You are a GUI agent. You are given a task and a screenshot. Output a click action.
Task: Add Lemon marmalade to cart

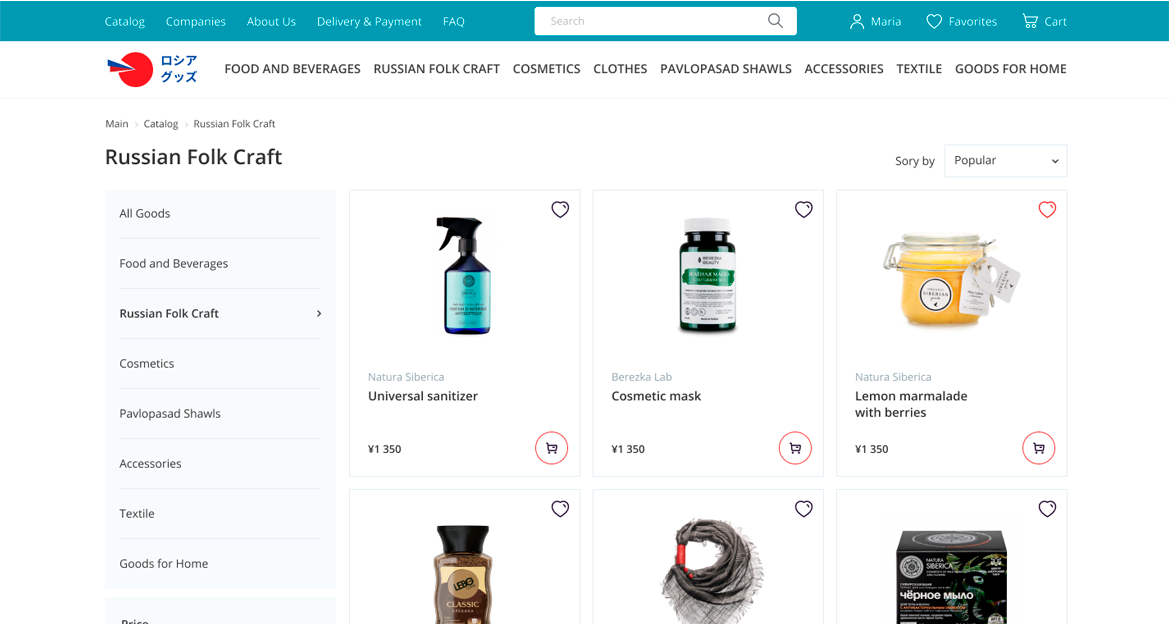coord(1039,448)
